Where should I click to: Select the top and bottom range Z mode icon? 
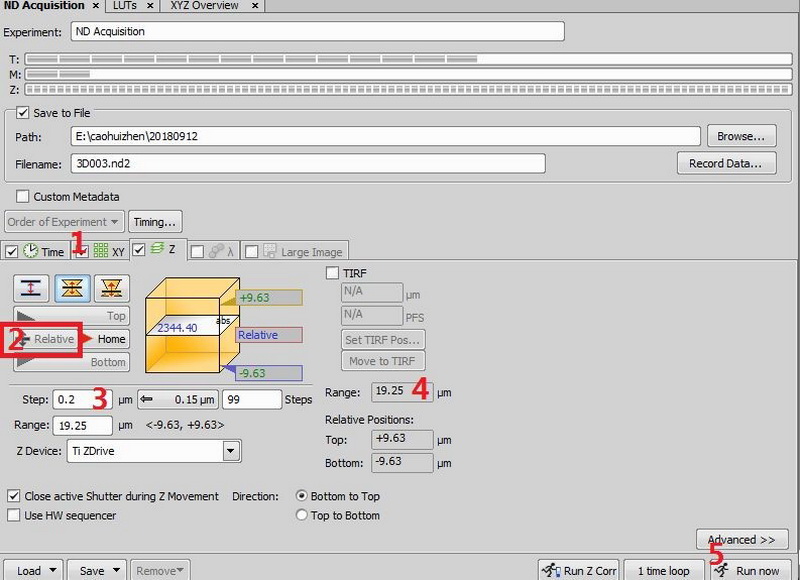[x=31, y=288]
